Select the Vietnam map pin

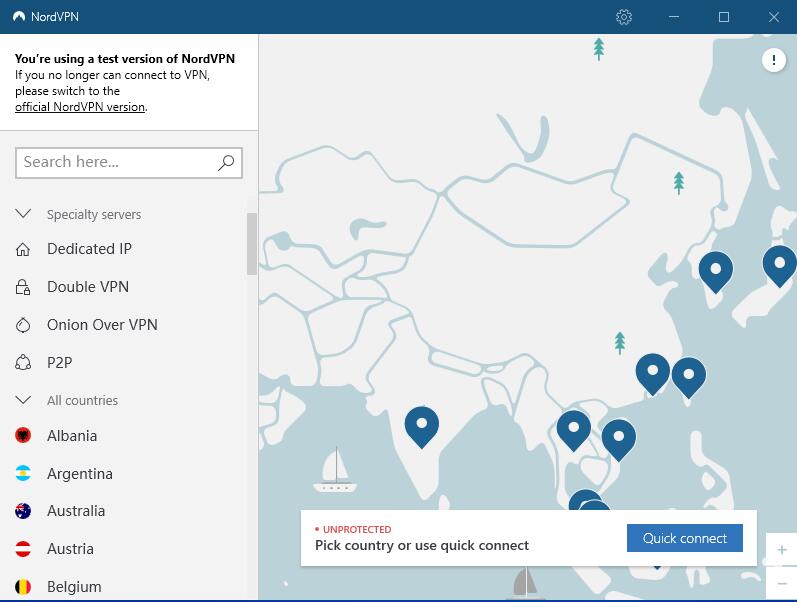[x=619, y=440]
